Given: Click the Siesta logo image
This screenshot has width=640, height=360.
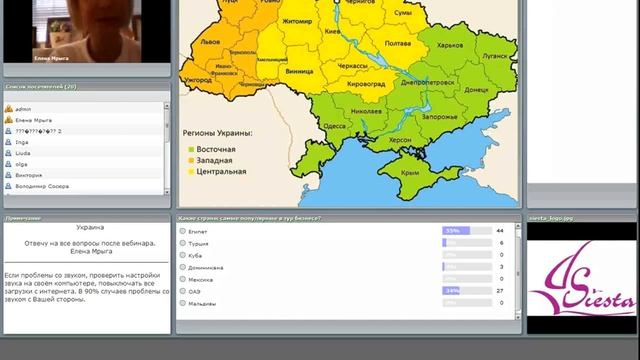Looking at the screenshot, I should 582,278.
